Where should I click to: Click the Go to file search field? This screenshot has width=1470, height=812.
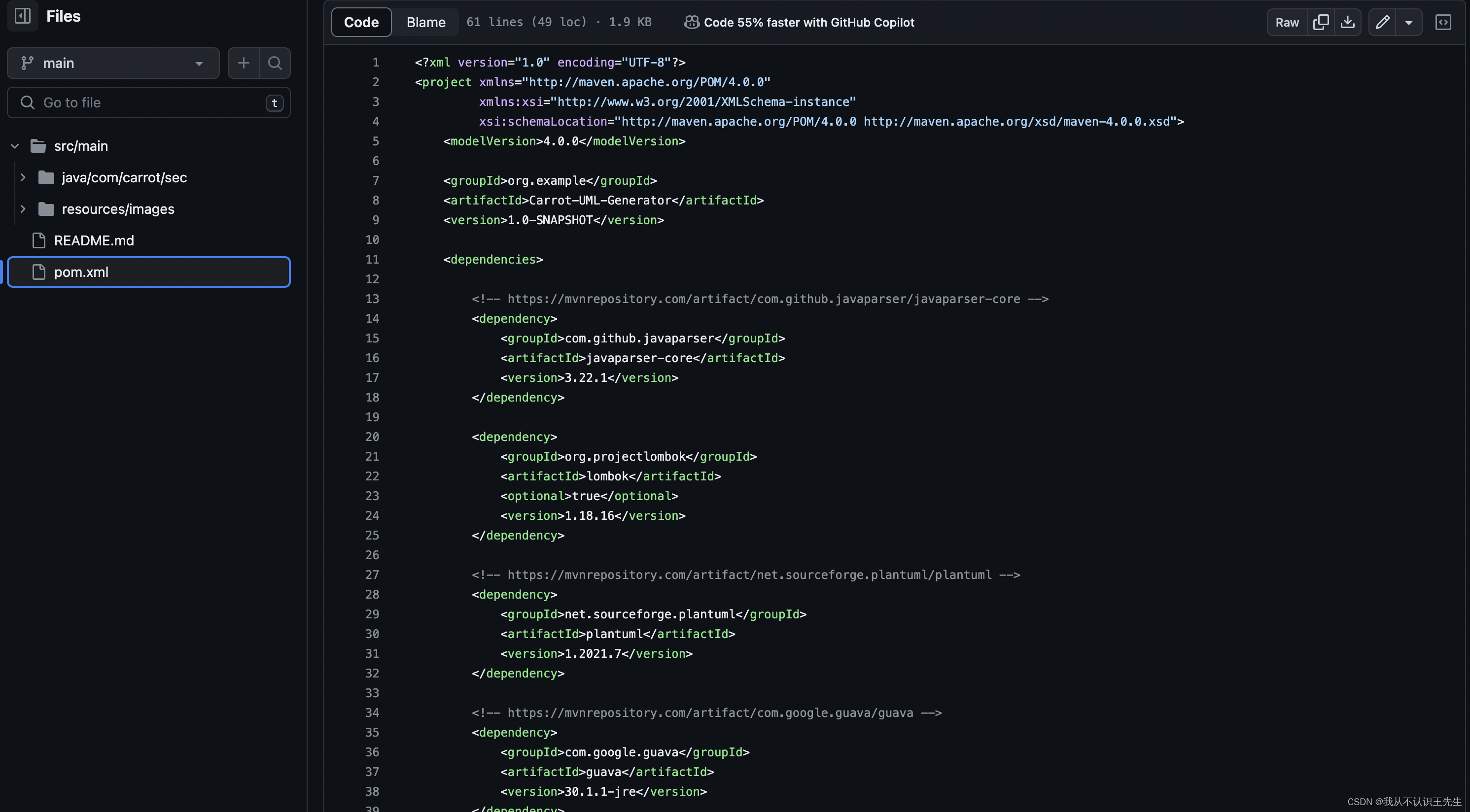tap(148, 102)
